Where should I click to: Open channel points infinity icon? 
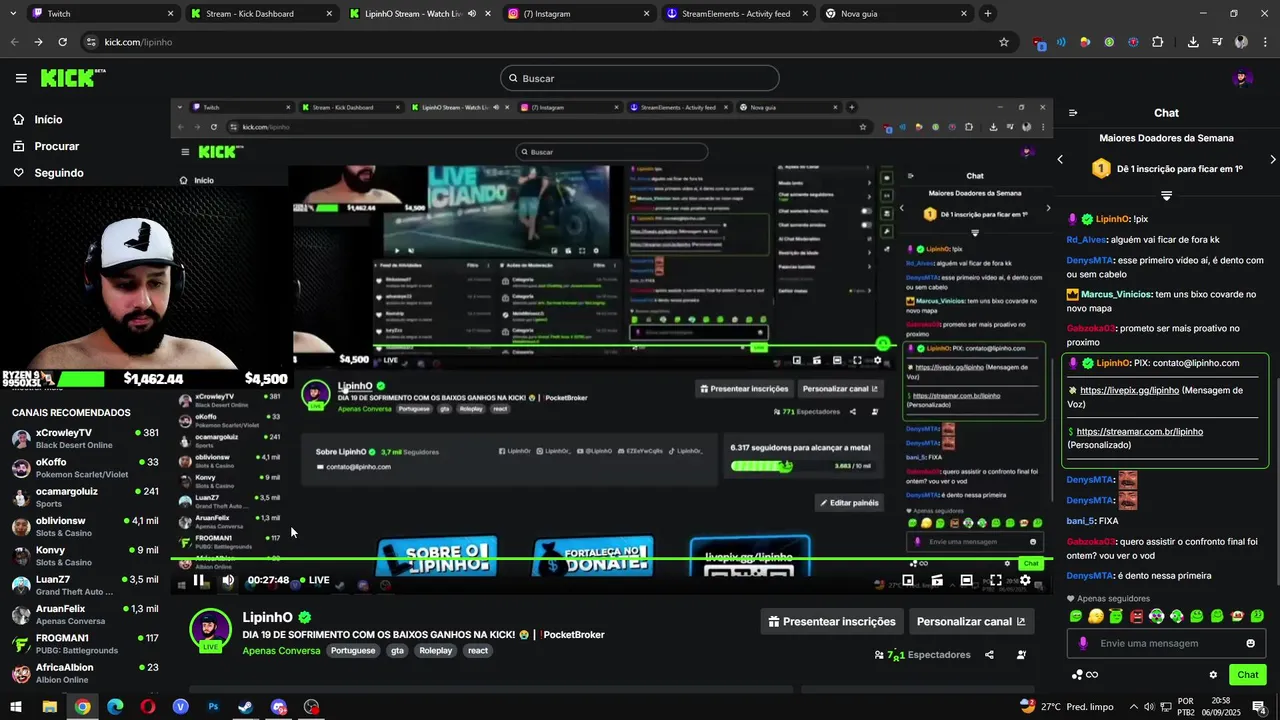click(x=1085, y=675)
